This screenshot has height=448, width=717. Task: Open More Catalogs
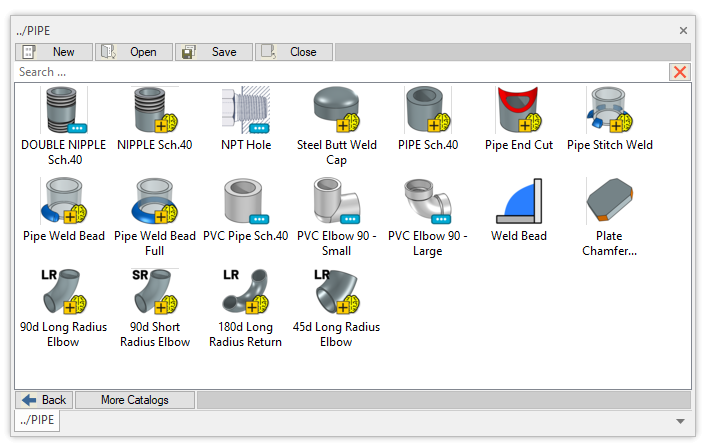[135, 400]
